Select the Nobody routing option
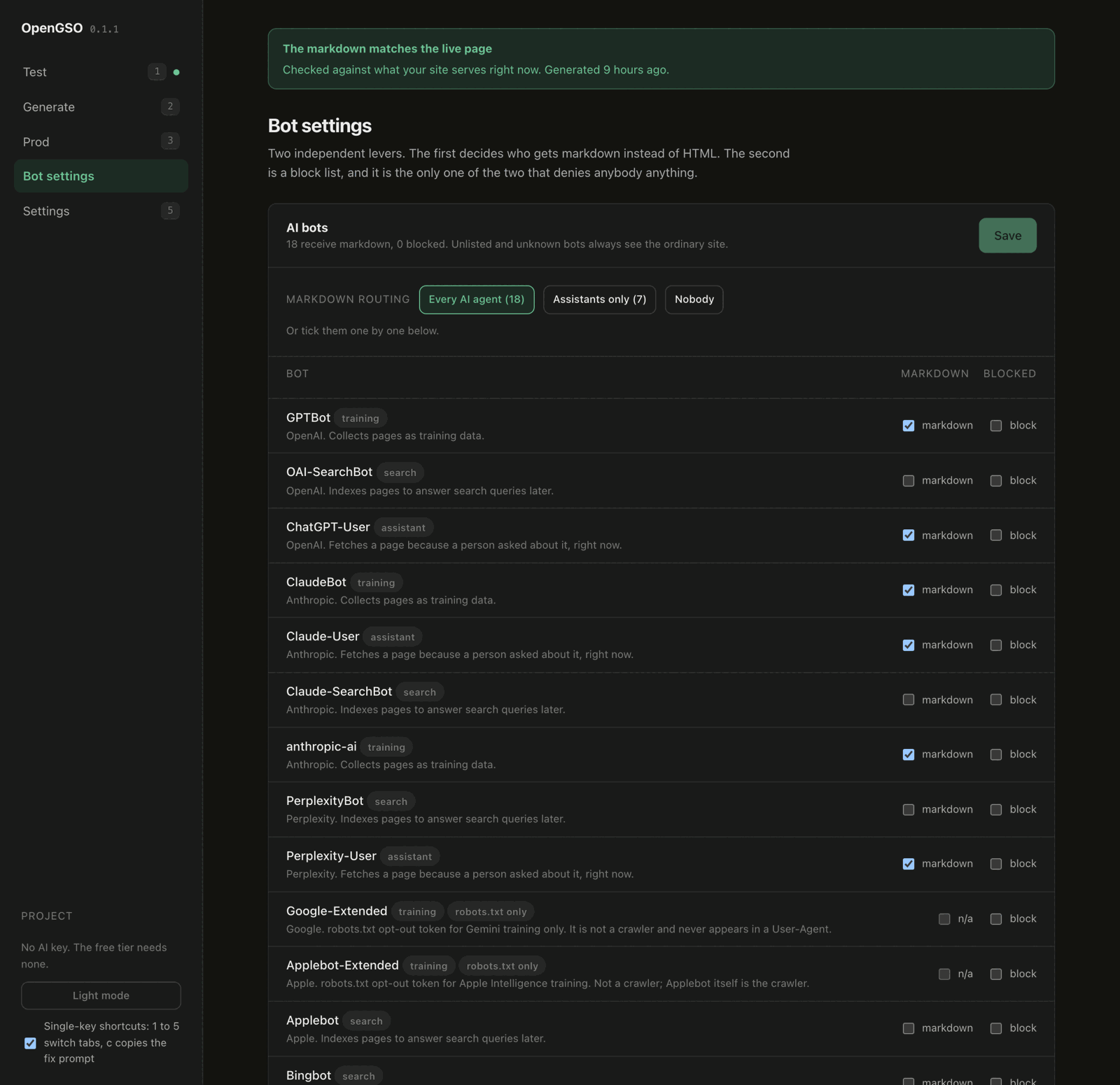Viewport: 1120px width, 1085px height. (694, 300)
